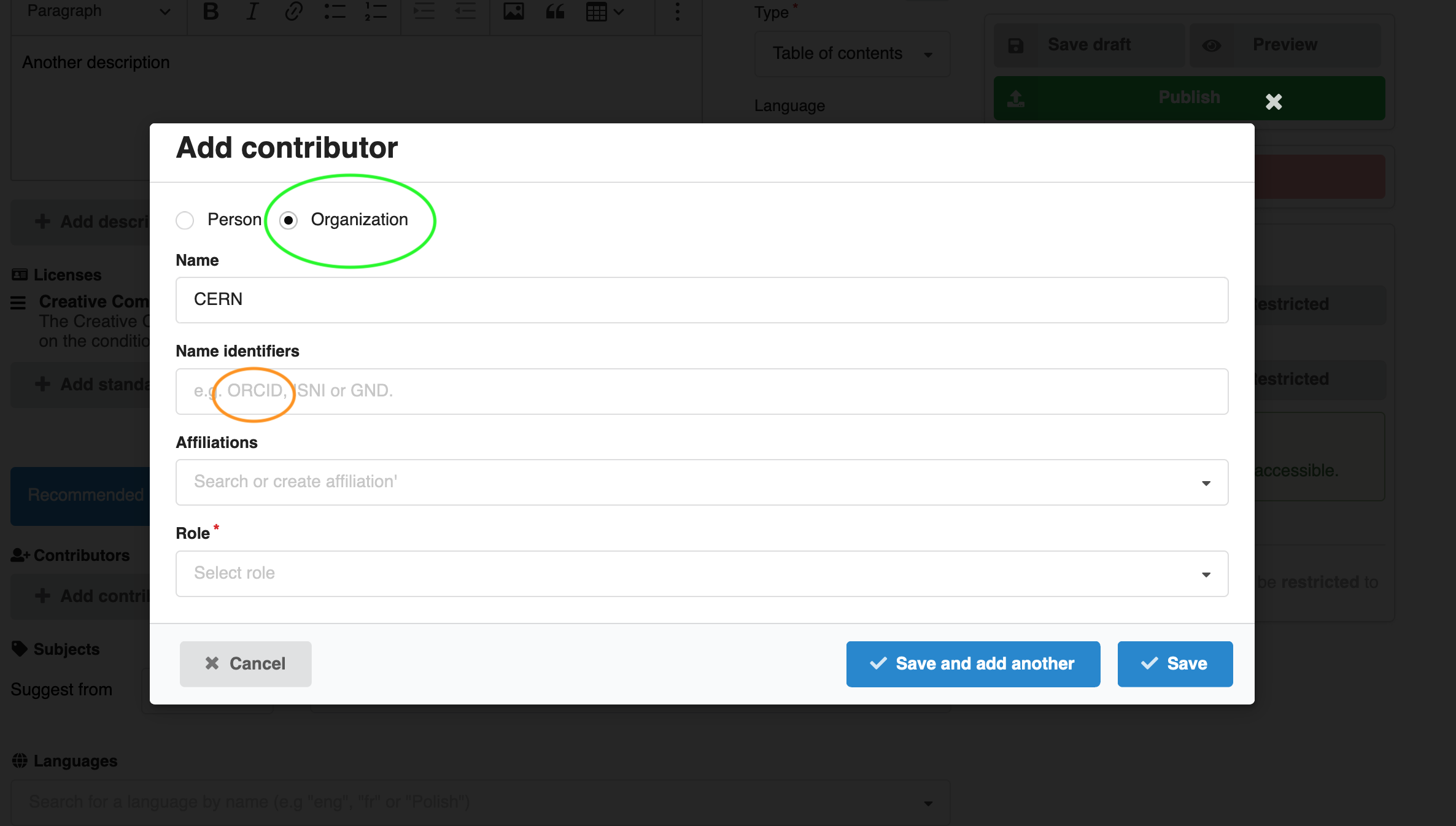Insert a block quote
This screenshot has width=1456, height=826.
[x=554, y=12]
